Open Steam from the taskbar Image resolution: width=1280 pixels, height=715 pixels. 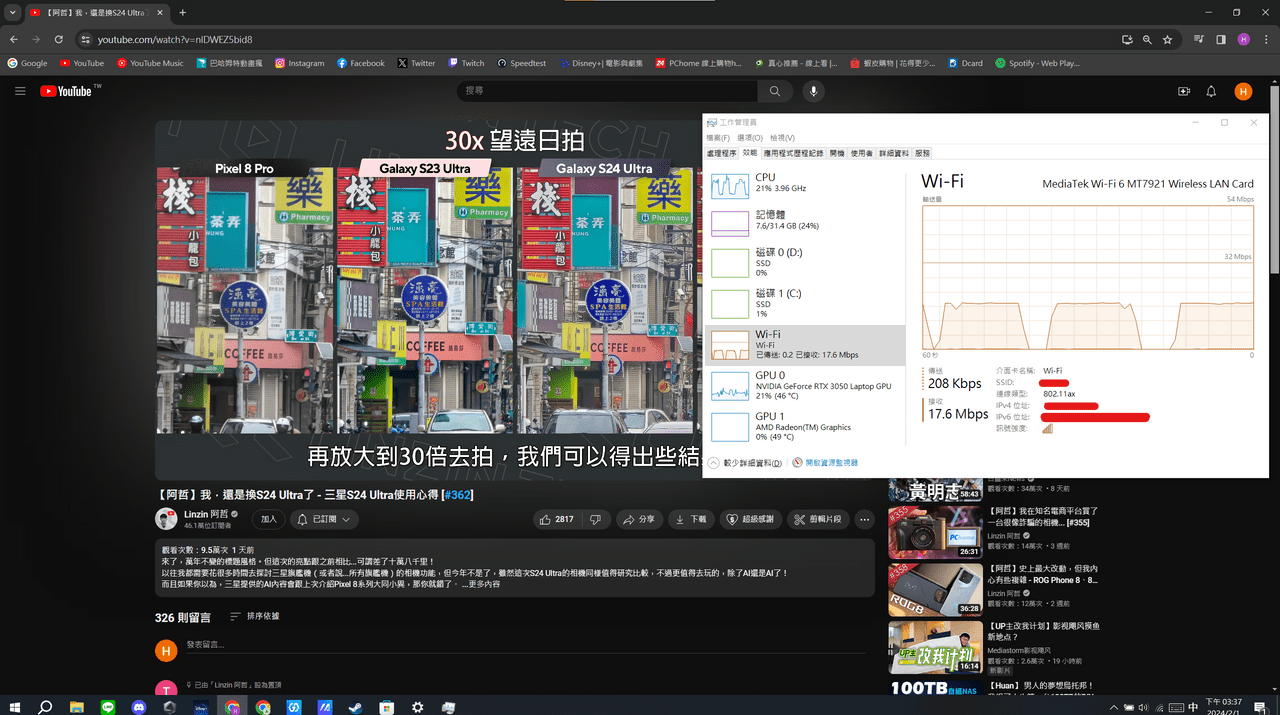coord(356,706)
